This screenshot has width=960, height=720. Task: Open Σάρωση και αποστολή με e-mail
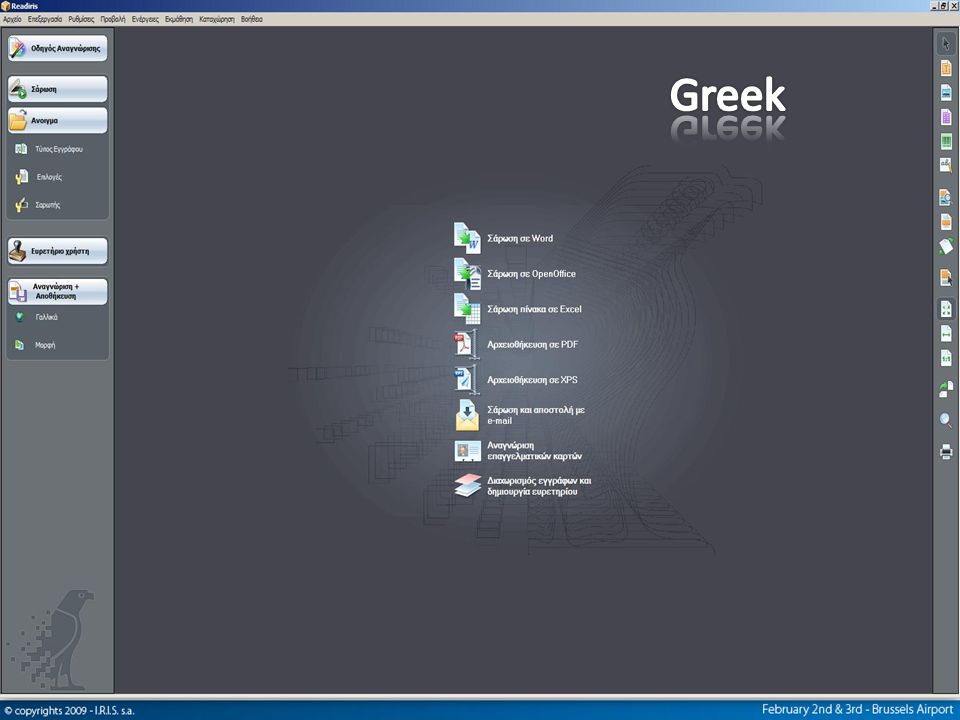[520, 415]
